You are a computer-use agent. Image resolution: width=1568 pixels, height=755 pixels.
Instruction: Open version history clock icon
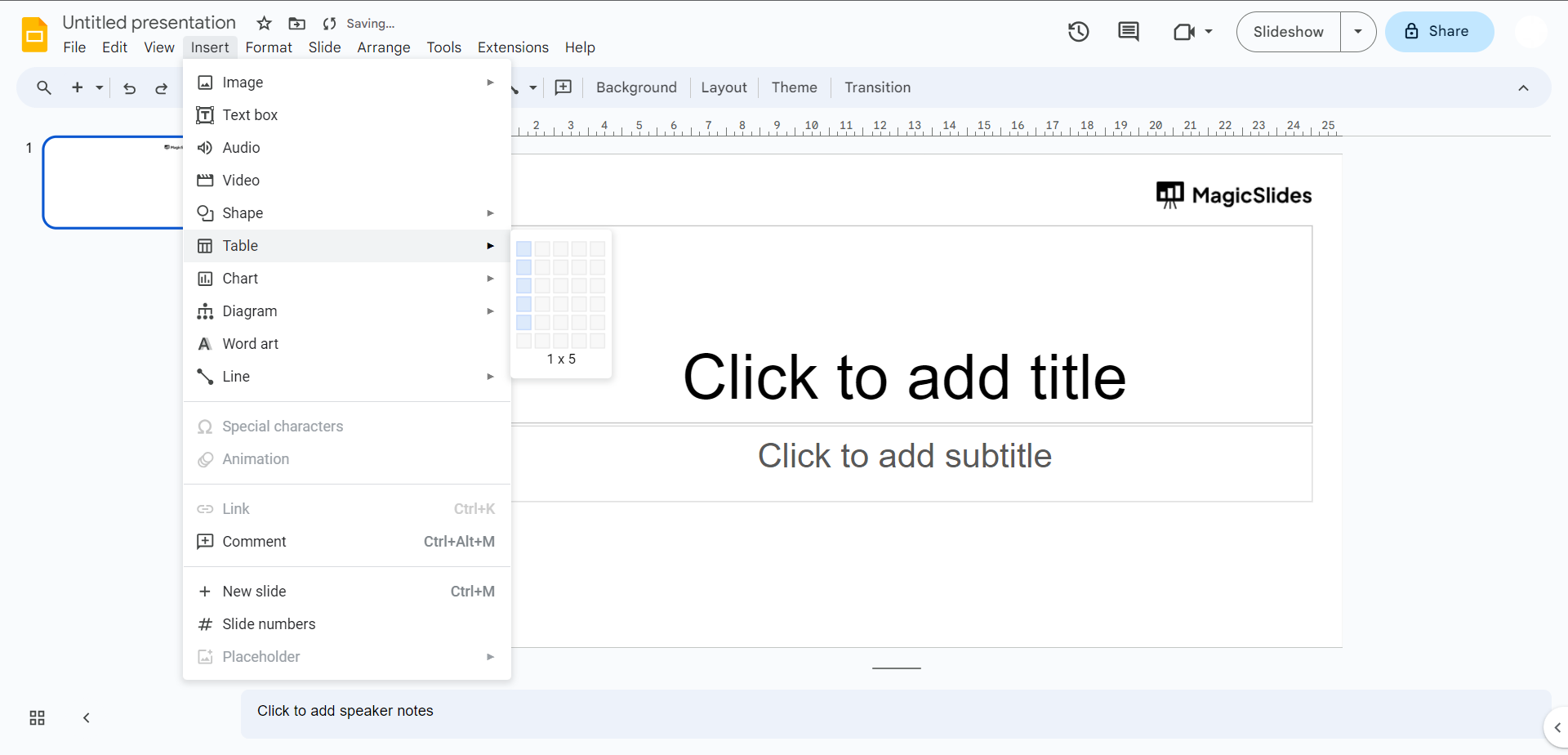(x=1079, y=32)
